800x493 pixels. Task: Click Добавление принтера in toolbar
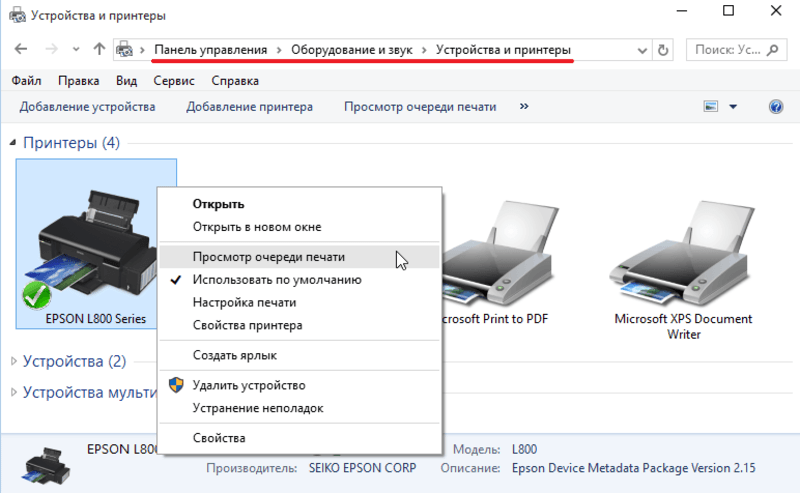click(x=249, y=107)
